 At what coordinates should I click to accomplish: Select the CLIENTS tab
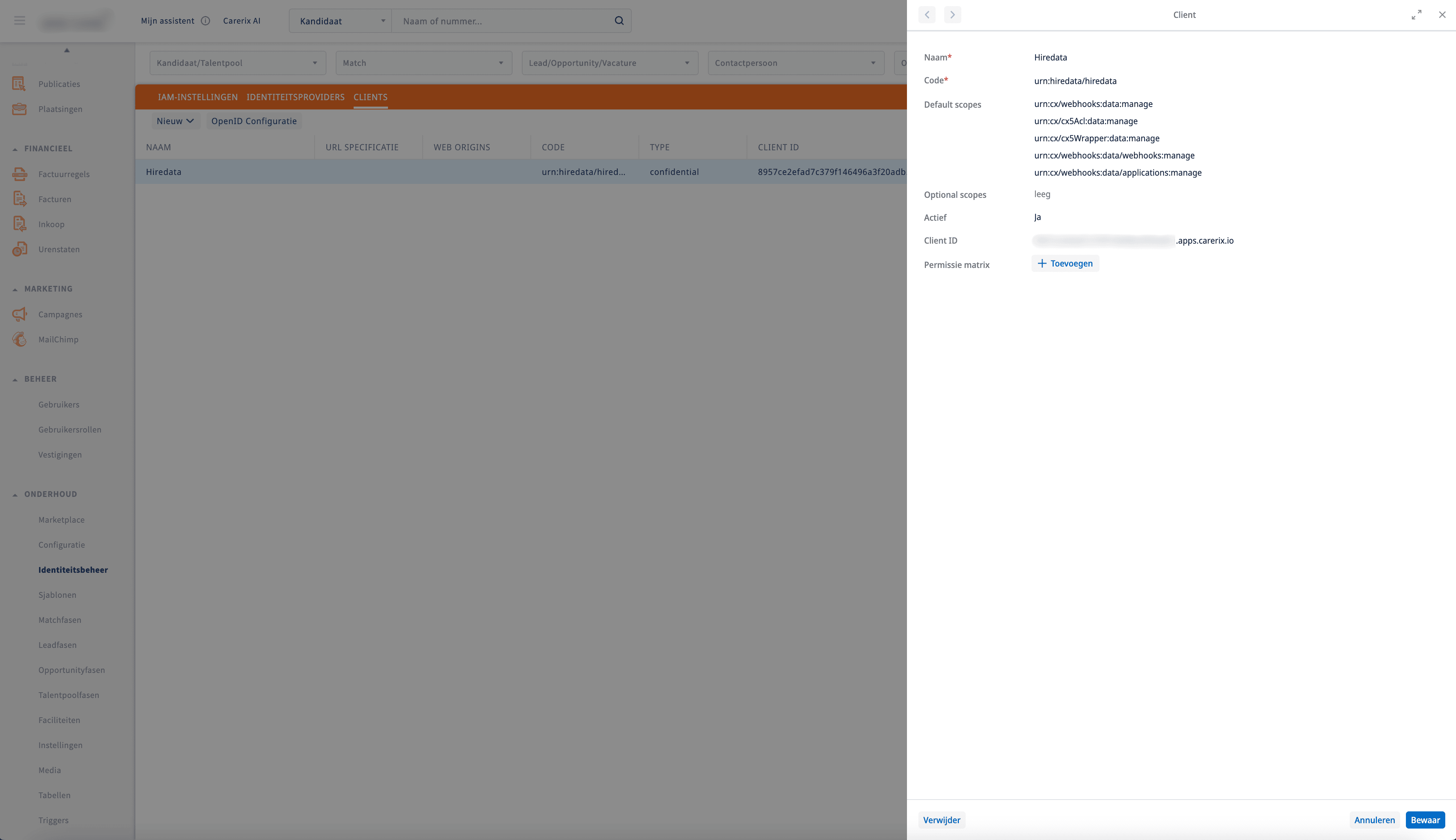(x=370, y=97)
